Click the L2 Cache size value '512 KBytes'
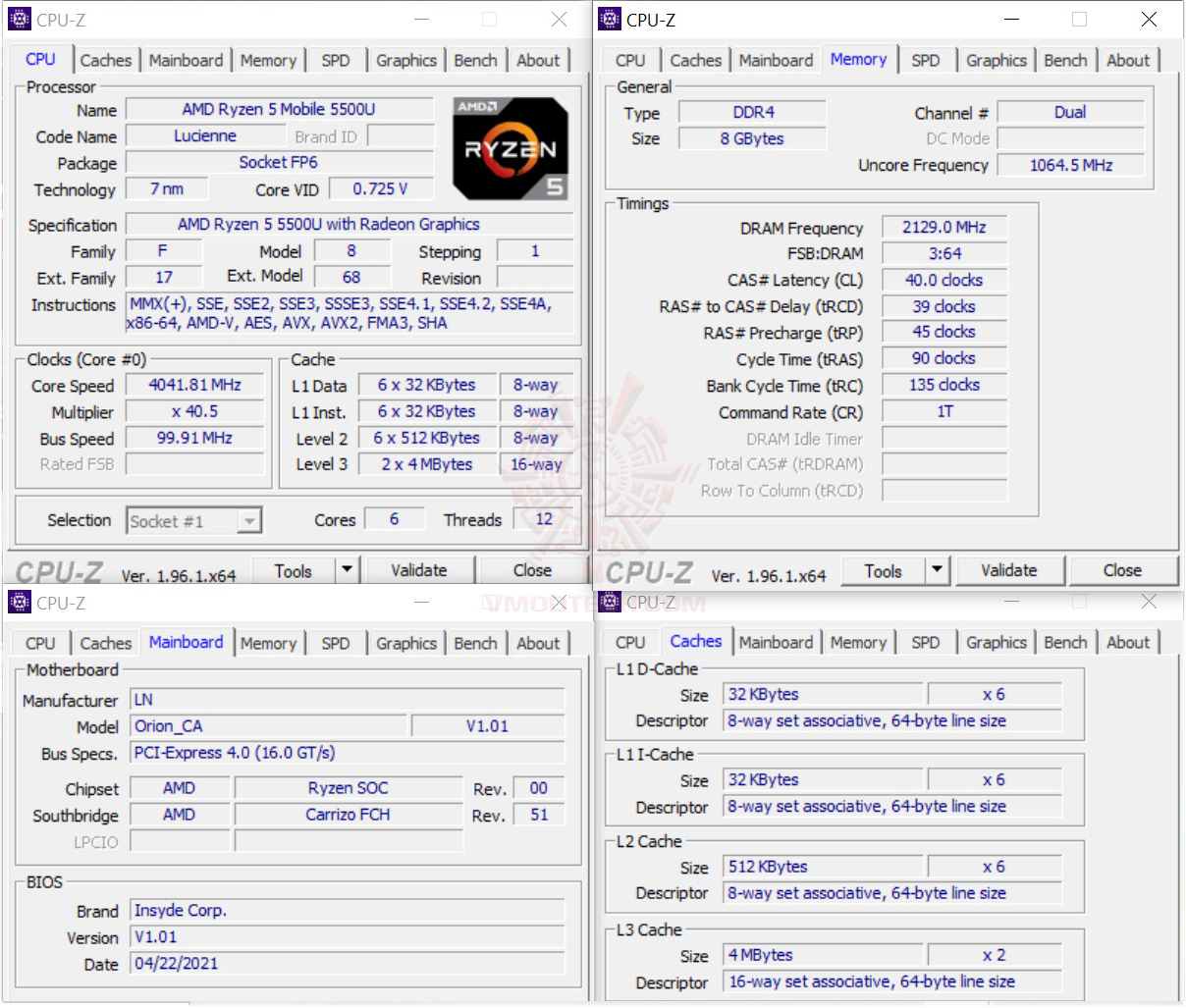 coord(823,867)
